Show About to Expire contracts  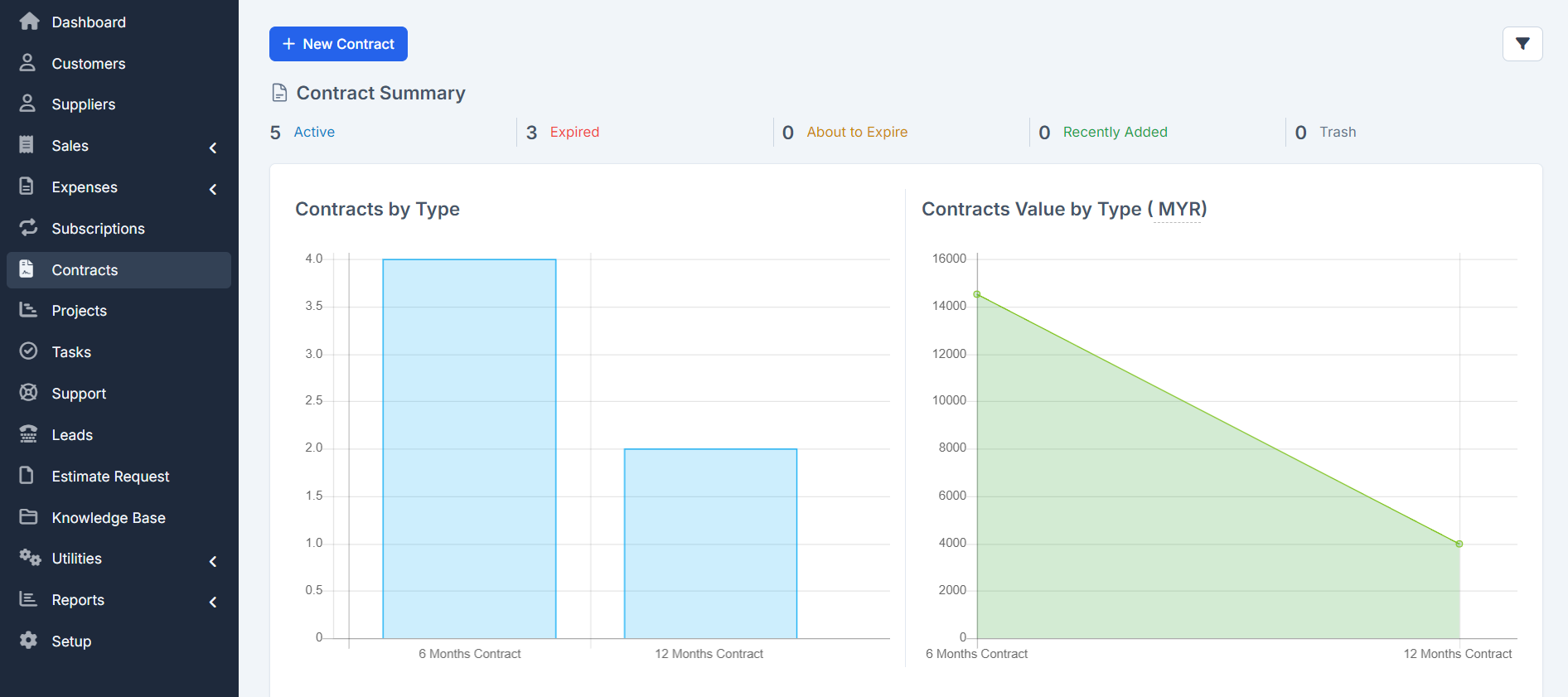pyautogui.click(x=857, y=133)
